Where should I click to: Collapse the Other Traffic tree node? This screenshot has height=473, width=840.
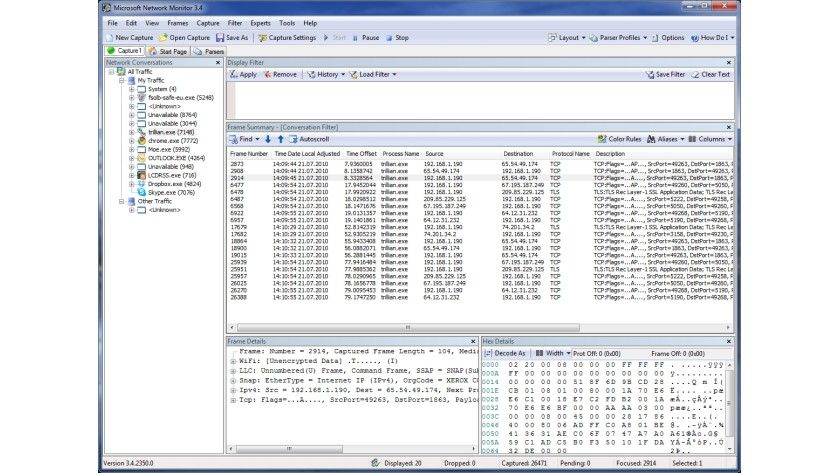coord(122,201)
